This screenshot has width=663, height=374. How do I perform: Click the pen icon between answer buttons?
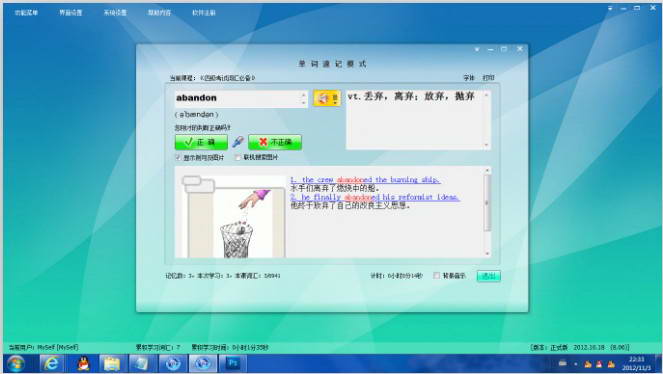(238, 142)
